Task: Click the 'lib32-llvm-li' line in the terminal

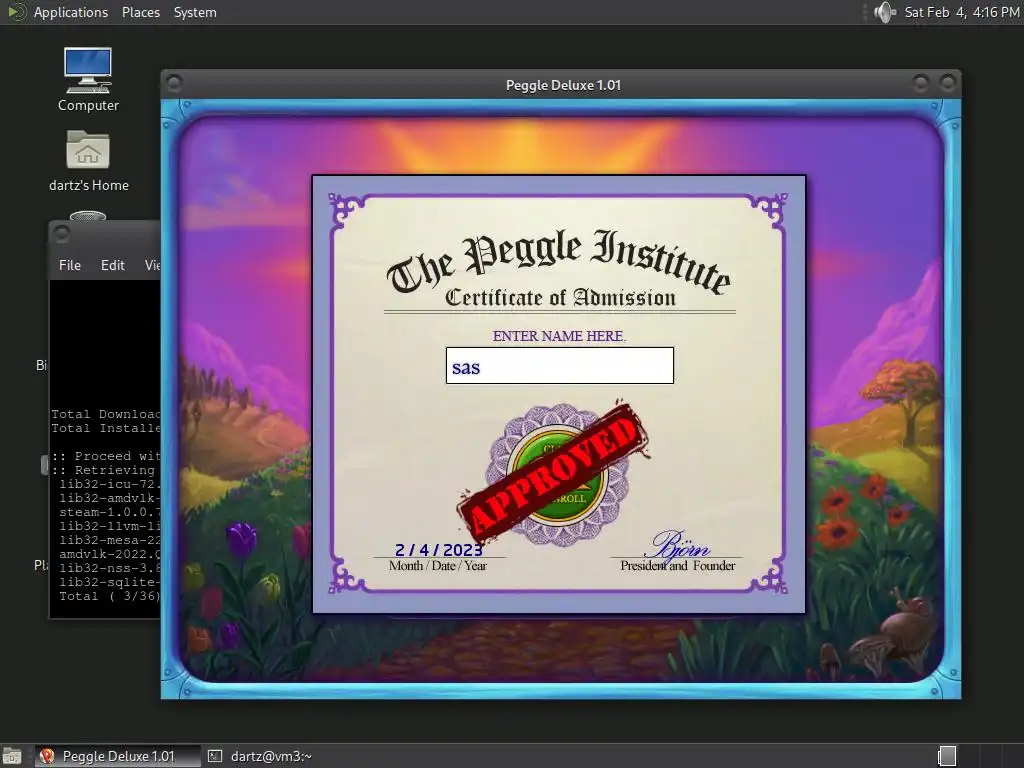Action: pyautogui.click(x=110, y=526)
